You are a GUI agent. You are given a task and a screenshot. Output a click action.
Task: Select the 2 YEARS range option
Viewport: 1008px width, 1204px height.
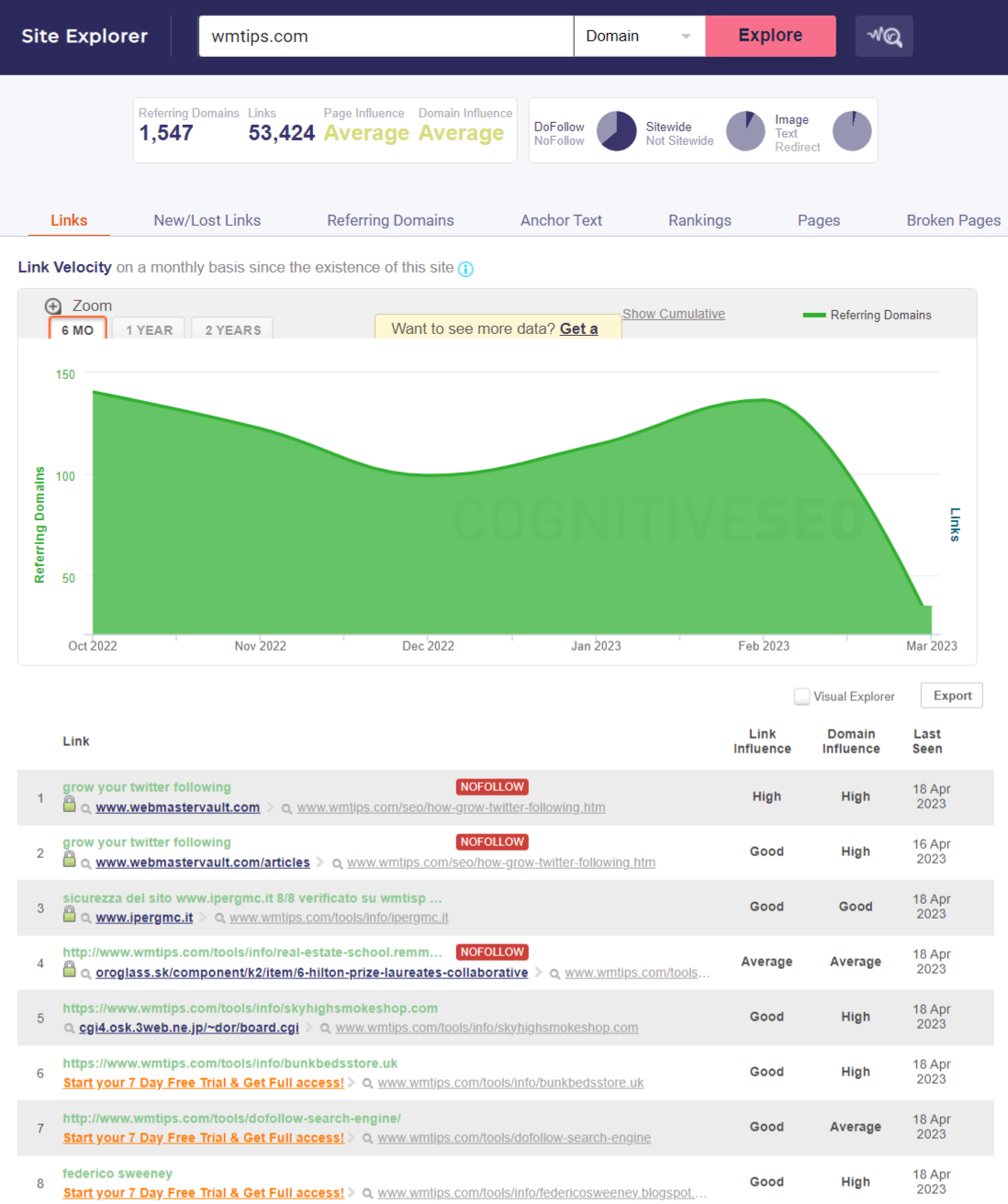231,329
